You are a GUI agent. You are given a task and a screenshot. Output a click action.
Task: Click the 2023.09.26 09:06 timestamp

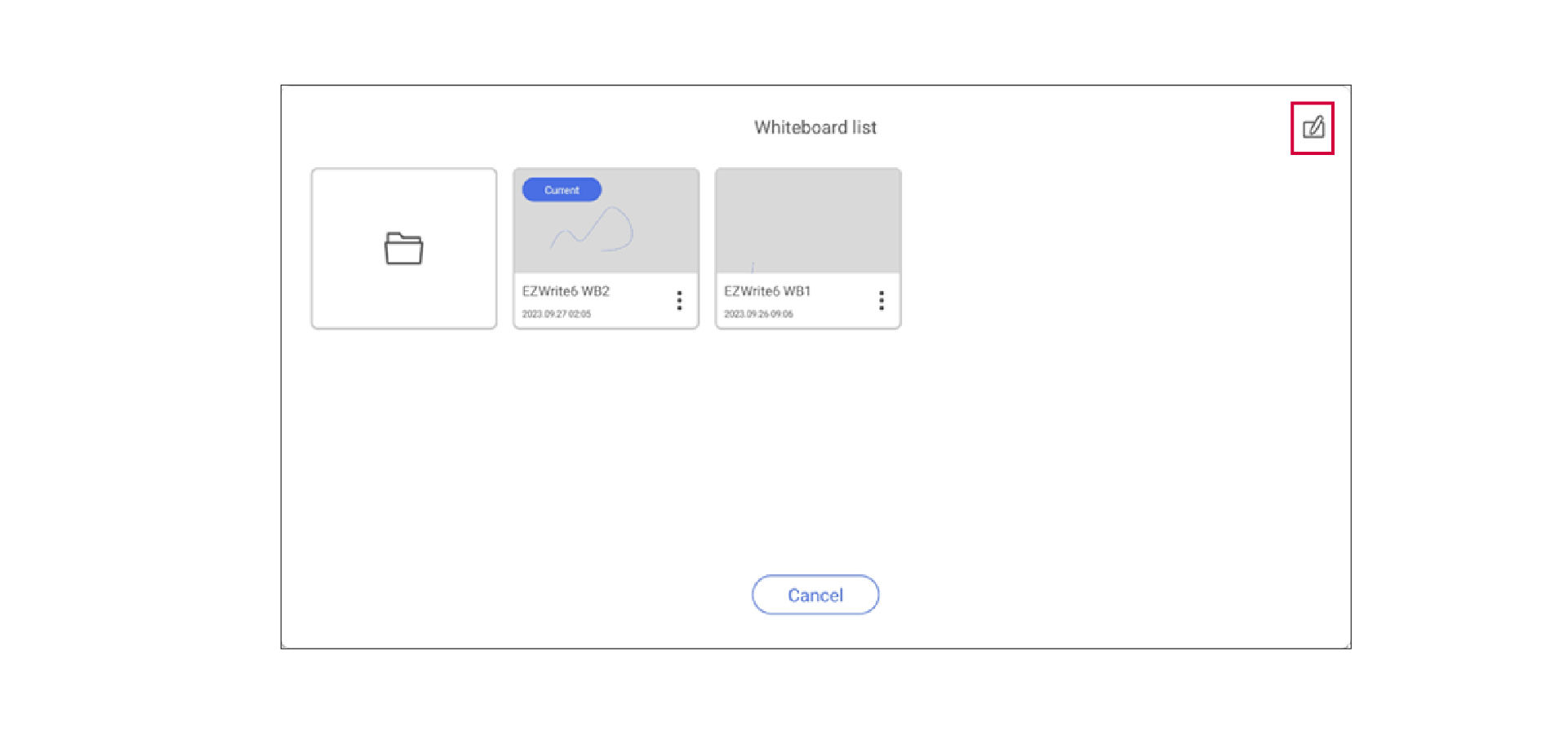tap(758, 314)
